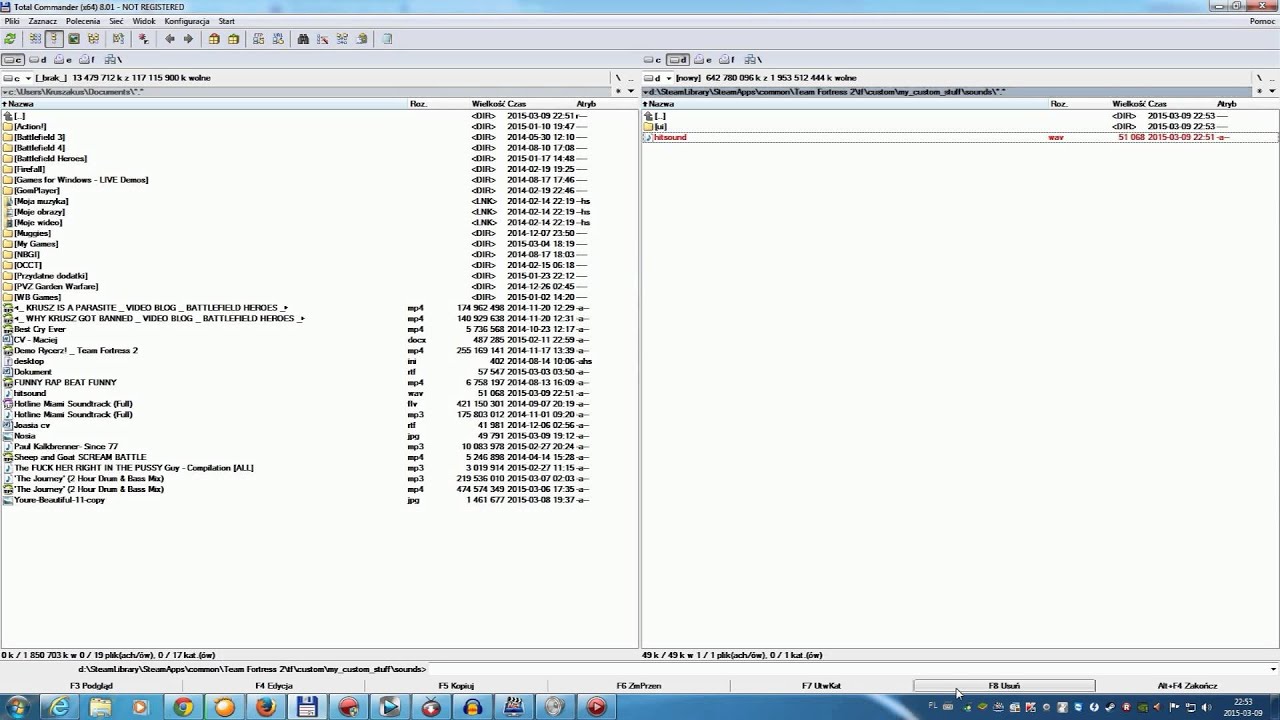This screenshot has height=720, width=1280.
Task: Click the green Refresh toolbar icon
Action: tap(10, 39)
